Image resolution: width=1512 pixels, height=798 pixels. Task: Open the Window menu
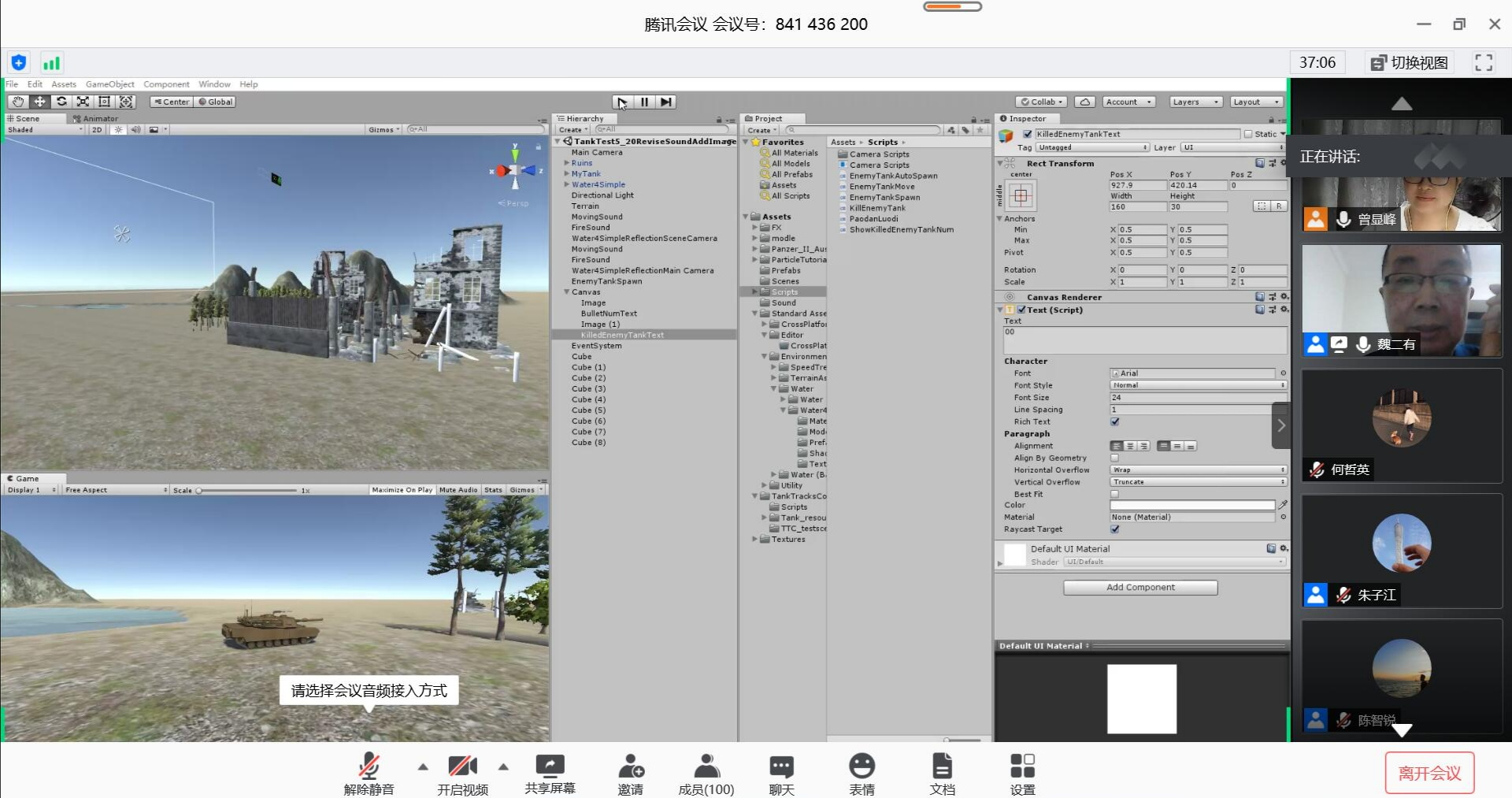pos(214,84)
